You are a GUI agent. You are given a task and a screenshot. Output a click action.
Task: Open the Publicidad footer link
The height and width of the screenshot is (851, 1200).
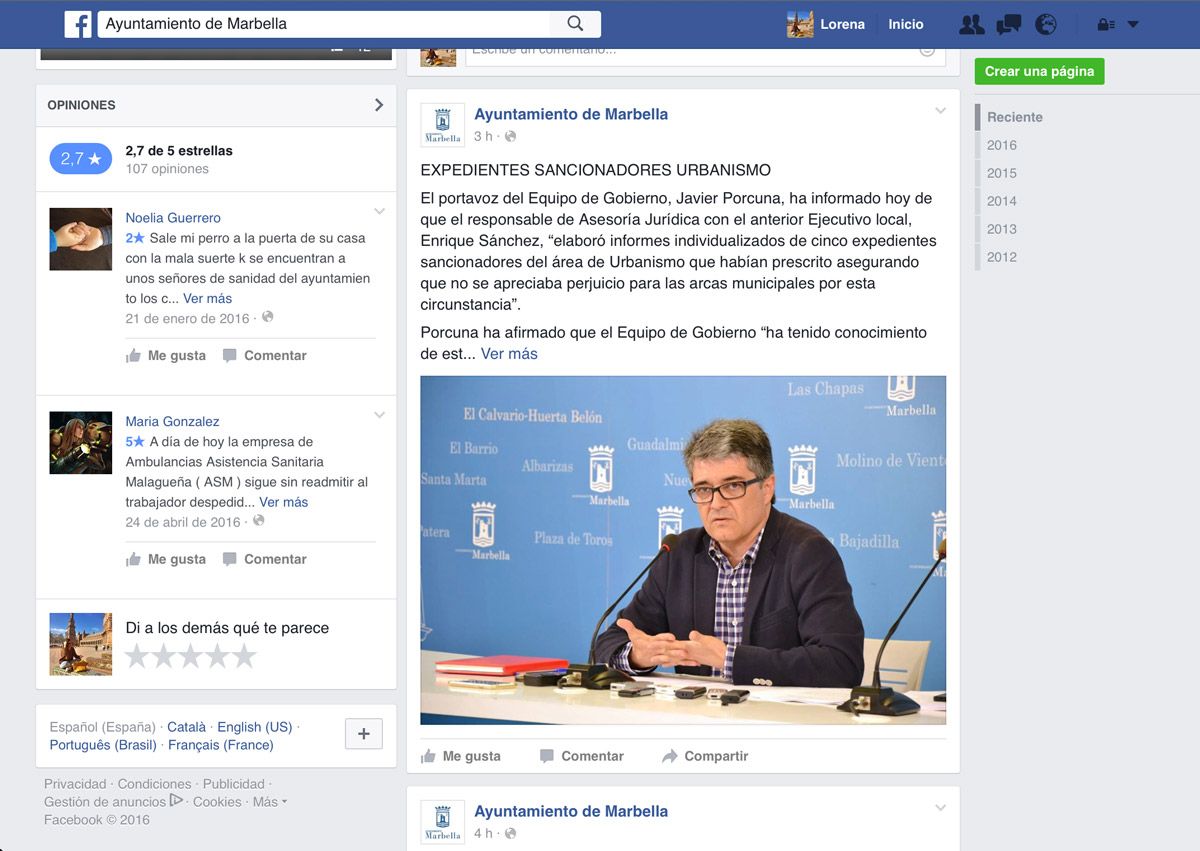[234, 784]
